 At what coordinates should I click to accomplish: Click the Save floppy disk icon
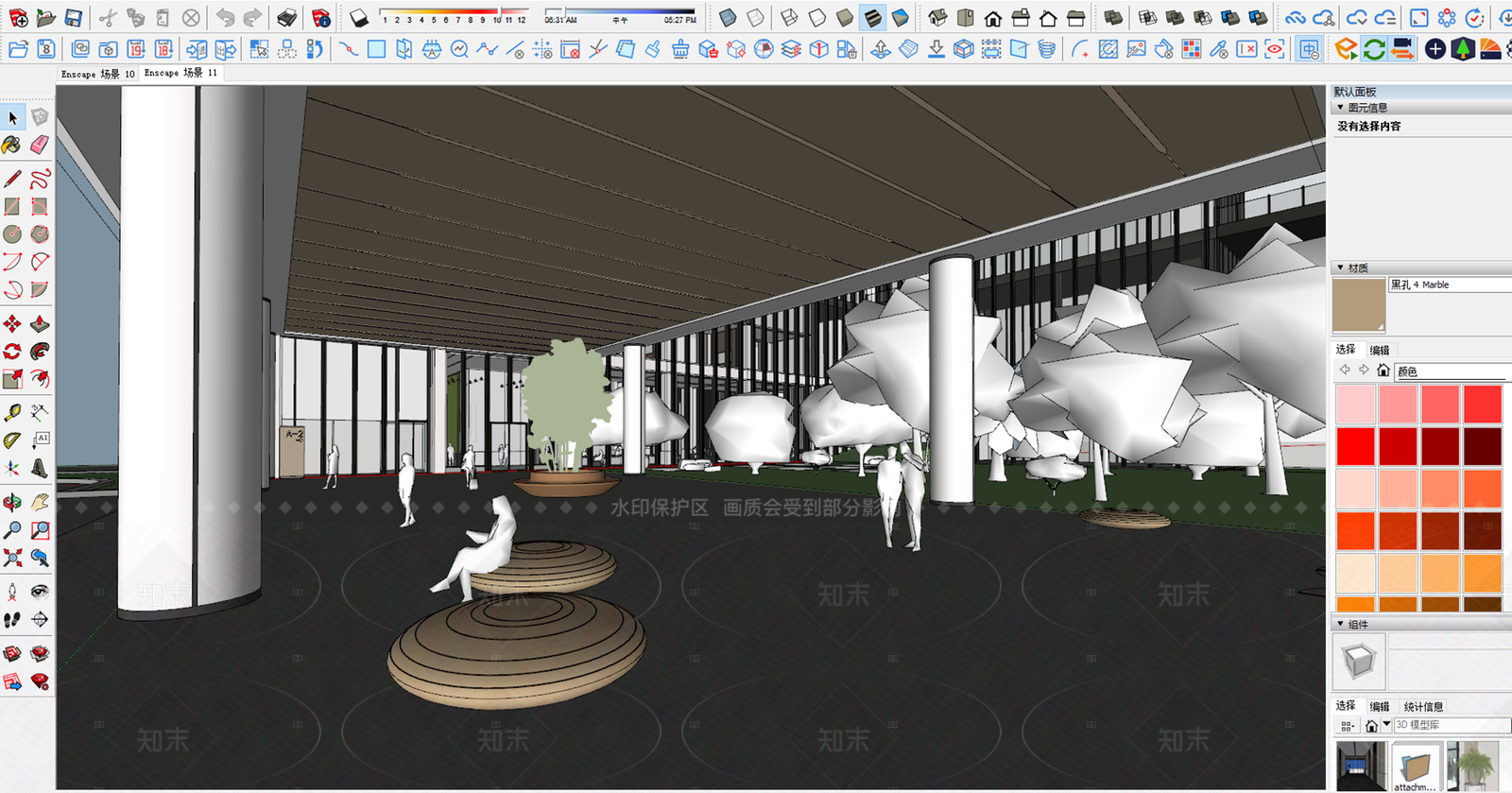[x=73, y=18]
